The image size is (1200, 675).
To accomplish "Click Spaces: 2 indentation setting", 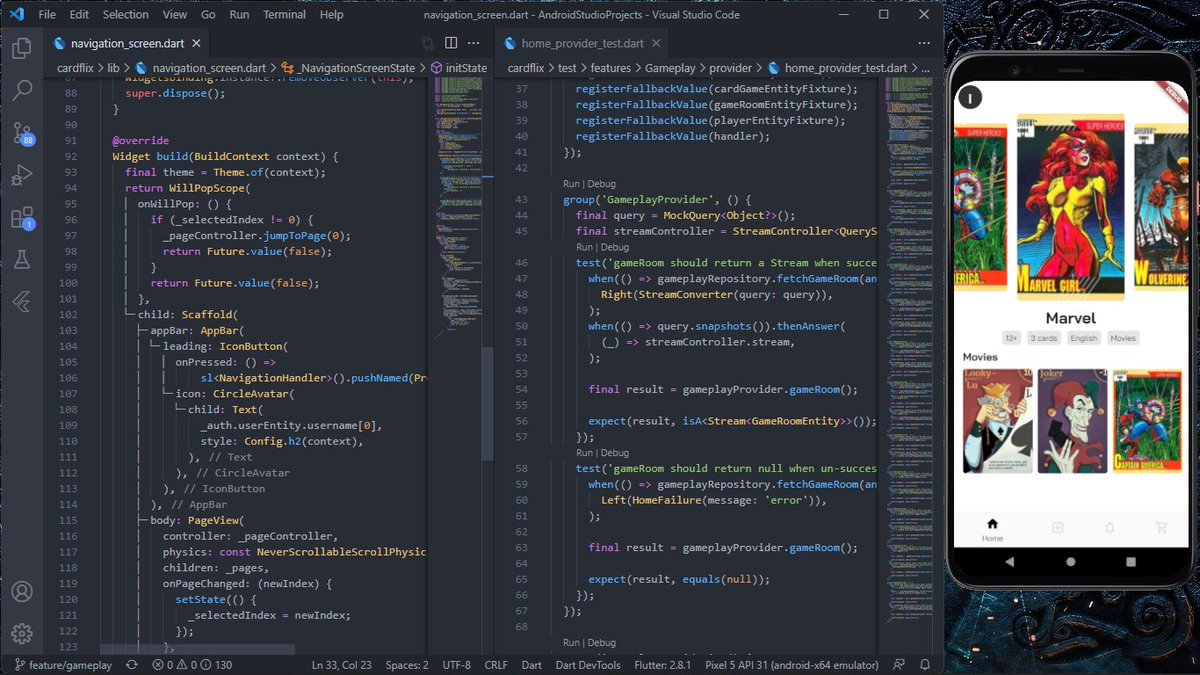I will pyautogui.click(x=407, y=665).
